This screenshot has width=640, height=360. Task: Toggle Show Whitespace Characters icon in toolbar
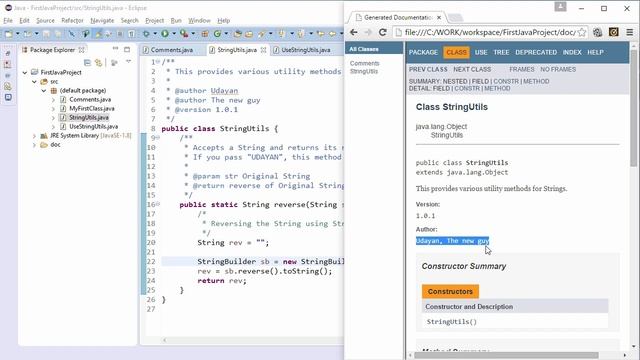click(131, 34)
